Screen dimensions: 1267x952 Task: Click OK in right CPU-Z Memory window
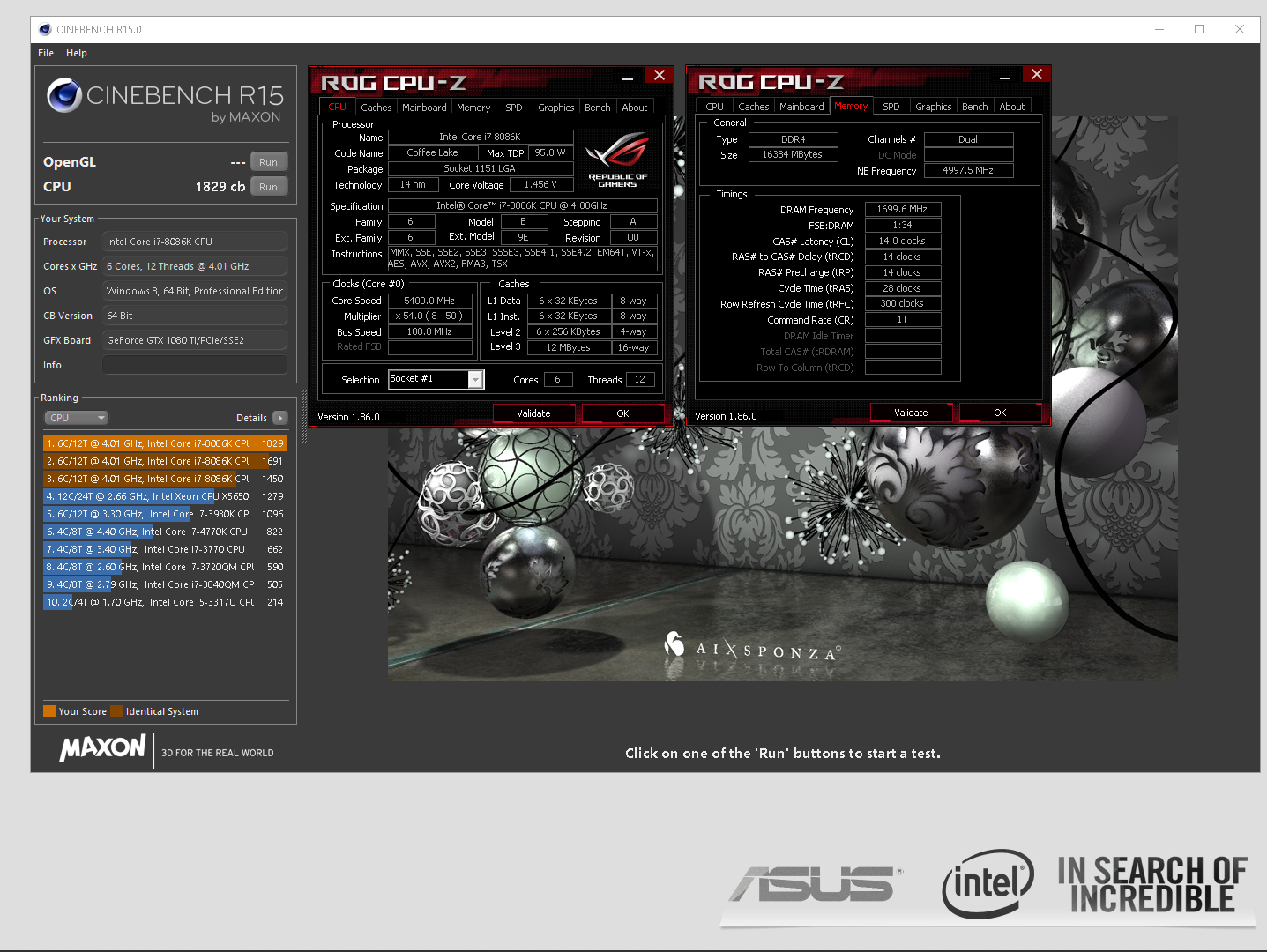[1000, 413]
